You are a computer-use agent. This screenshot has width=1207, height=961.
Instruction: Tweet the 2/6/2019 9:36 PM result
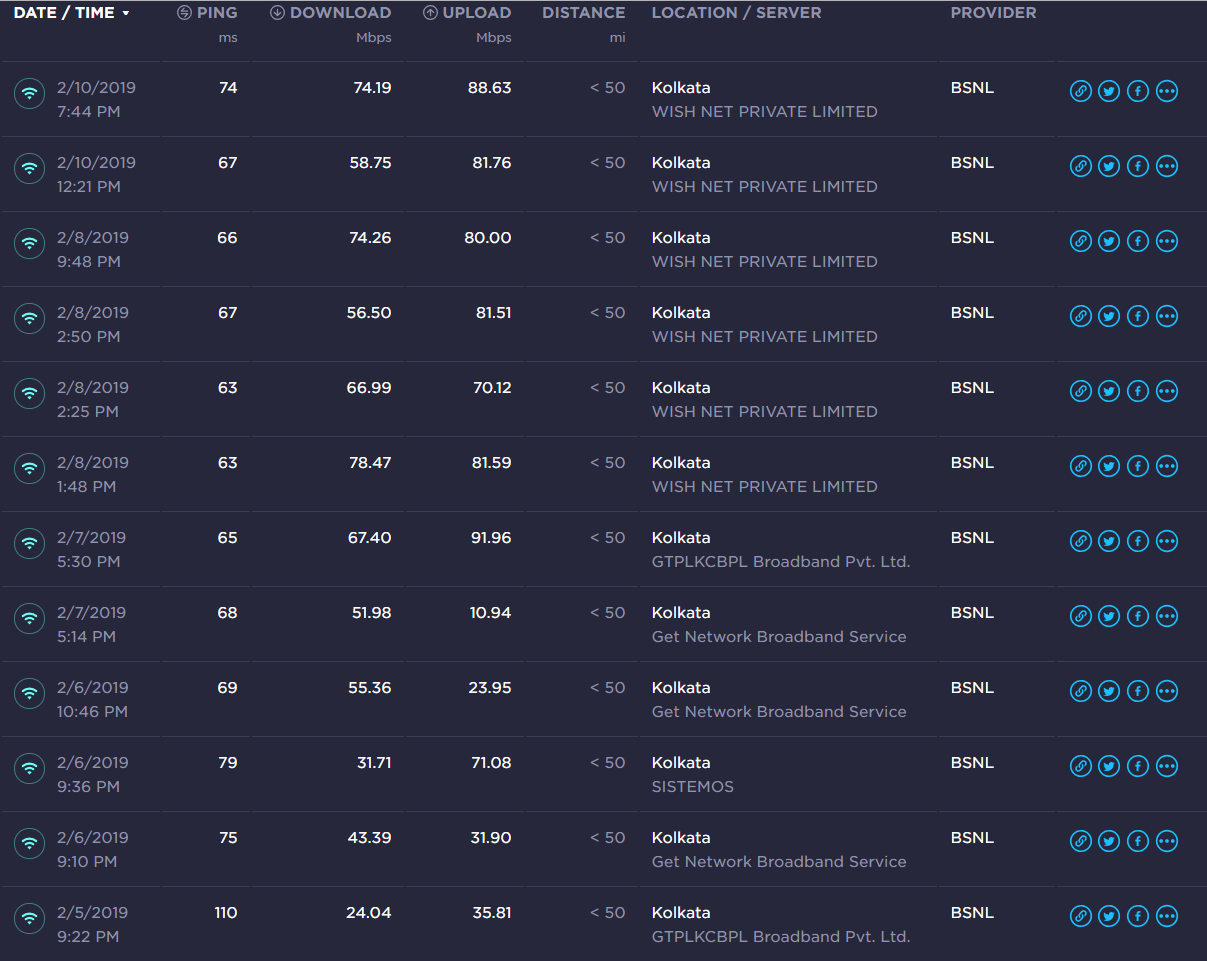click(x=1109, y=766)
